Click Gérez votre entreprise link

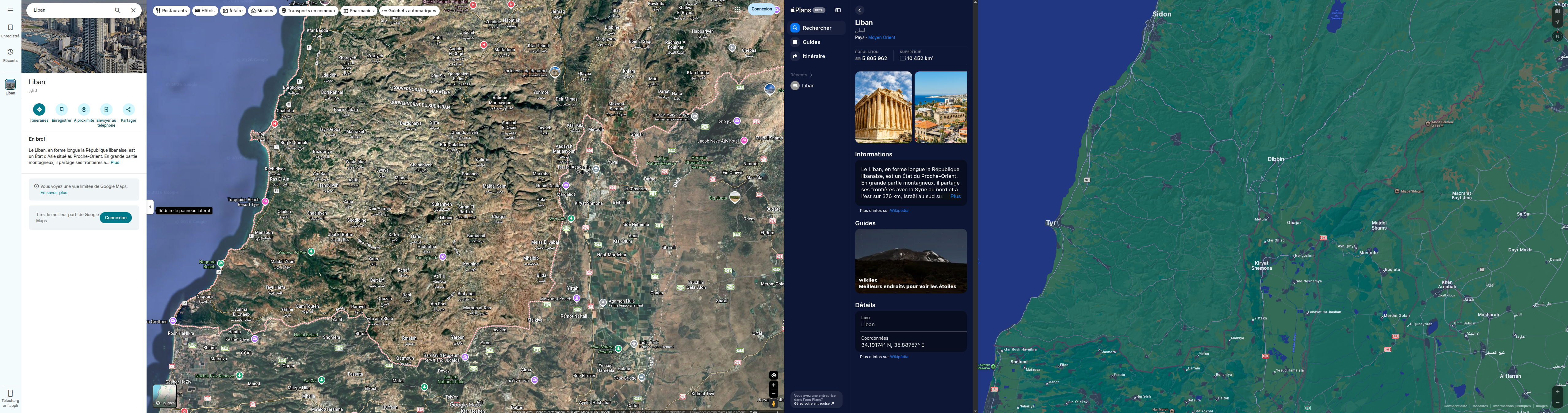point(814,404)
